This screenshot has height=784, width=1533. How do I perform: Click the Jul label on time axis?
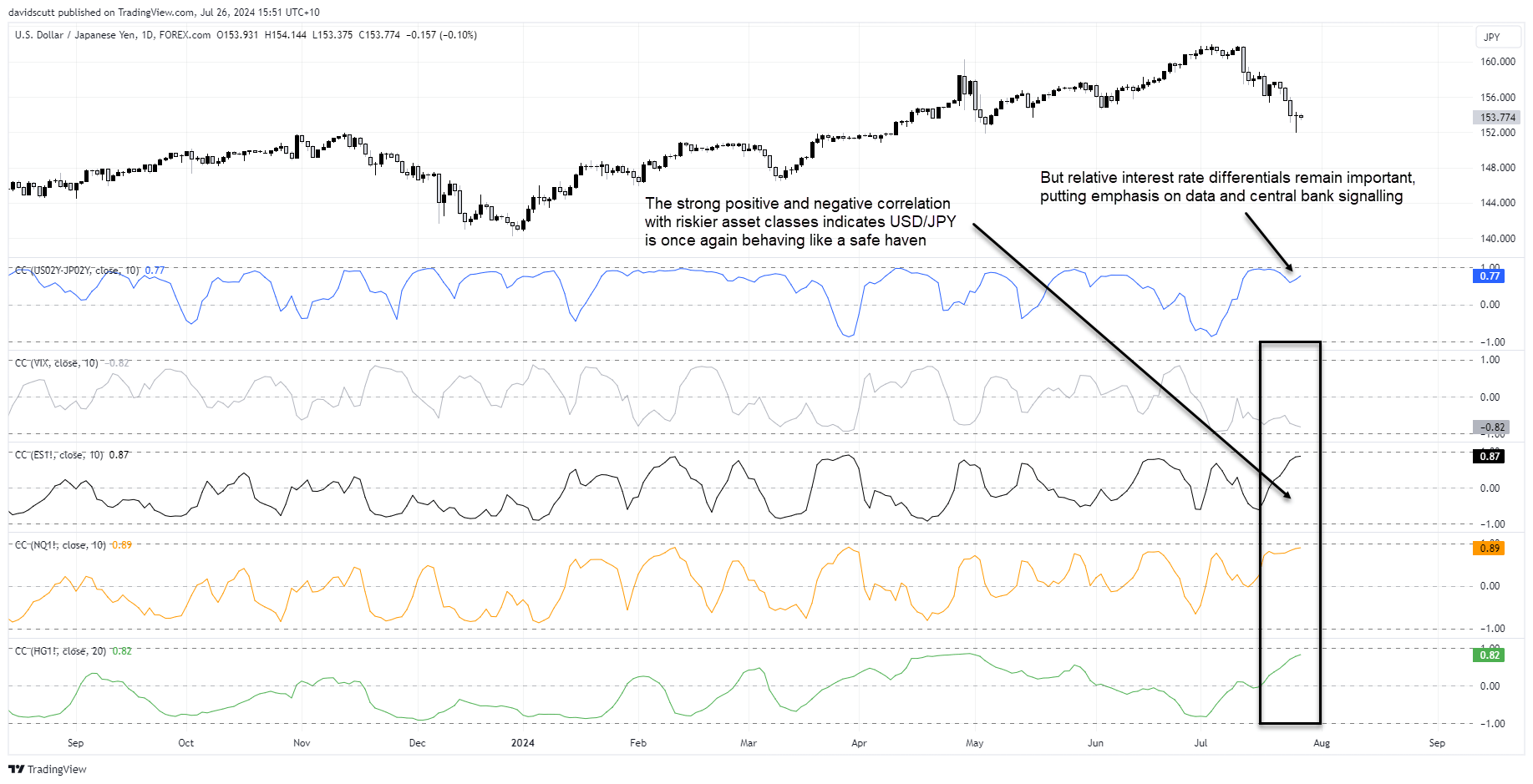point(1201,743)
